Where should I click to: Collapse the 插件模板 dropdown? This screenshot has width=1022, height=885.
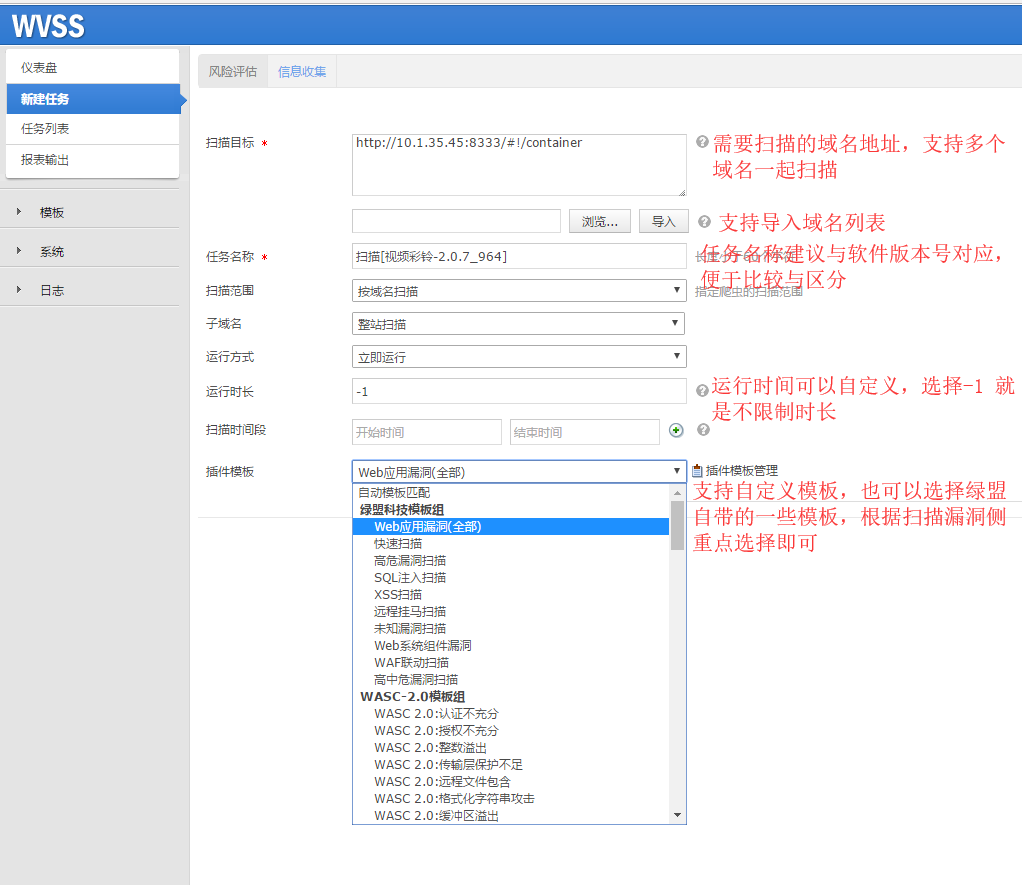519,472
